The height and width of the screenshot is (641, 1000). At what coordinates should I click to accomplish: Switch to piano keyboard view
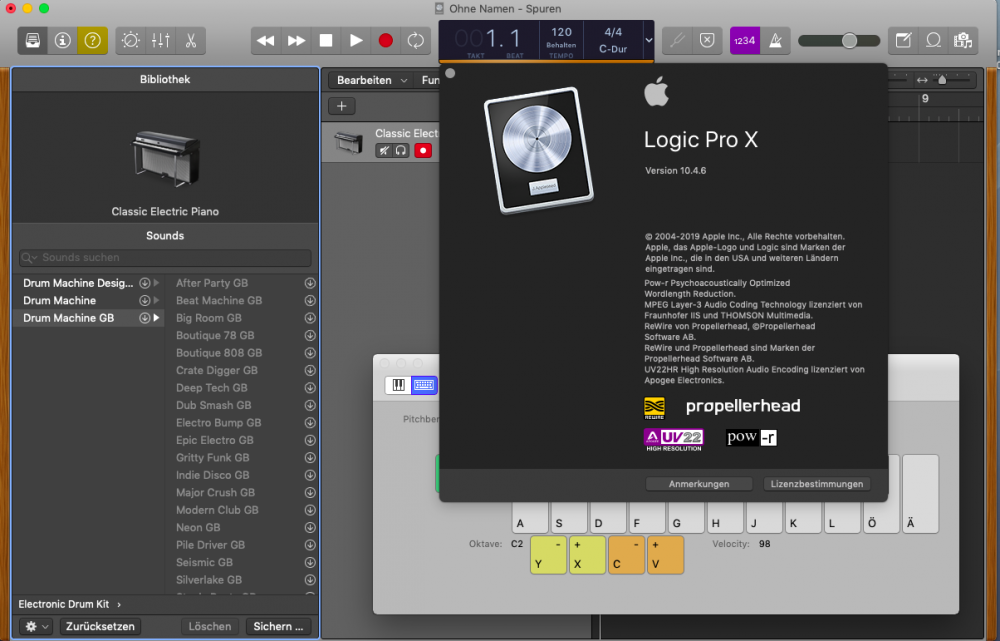point(399,385)
